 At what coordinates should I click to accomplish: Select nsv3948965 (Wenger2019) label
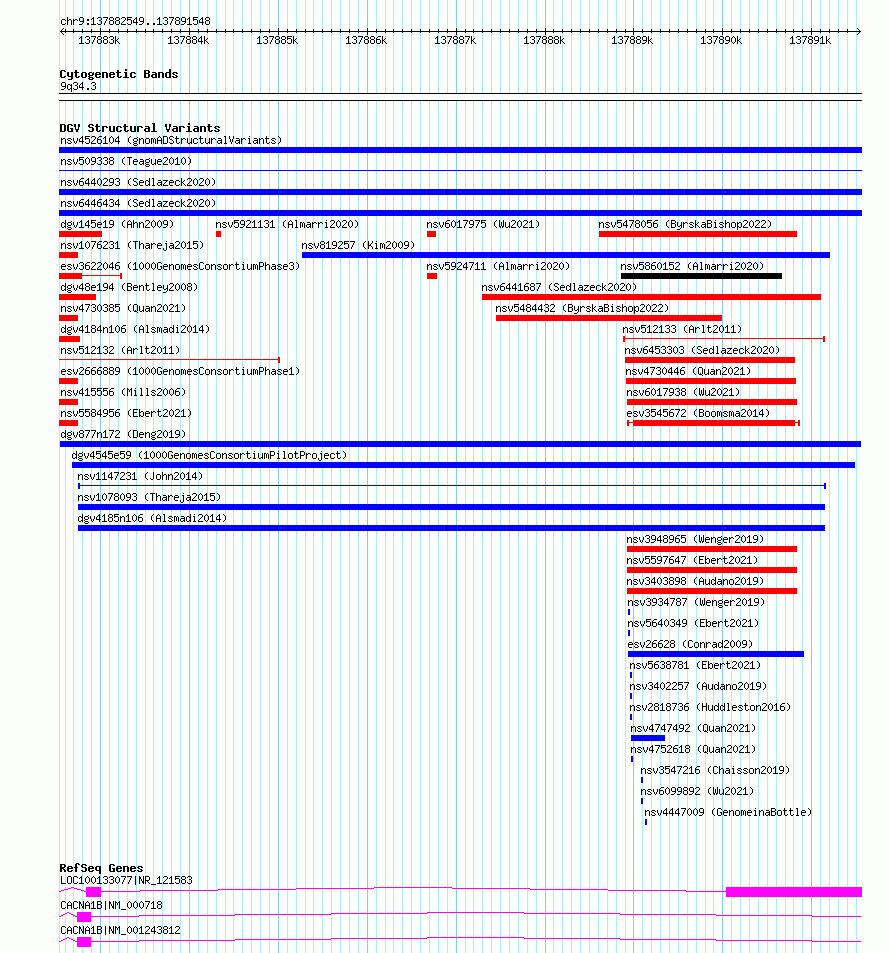point(695,540)
